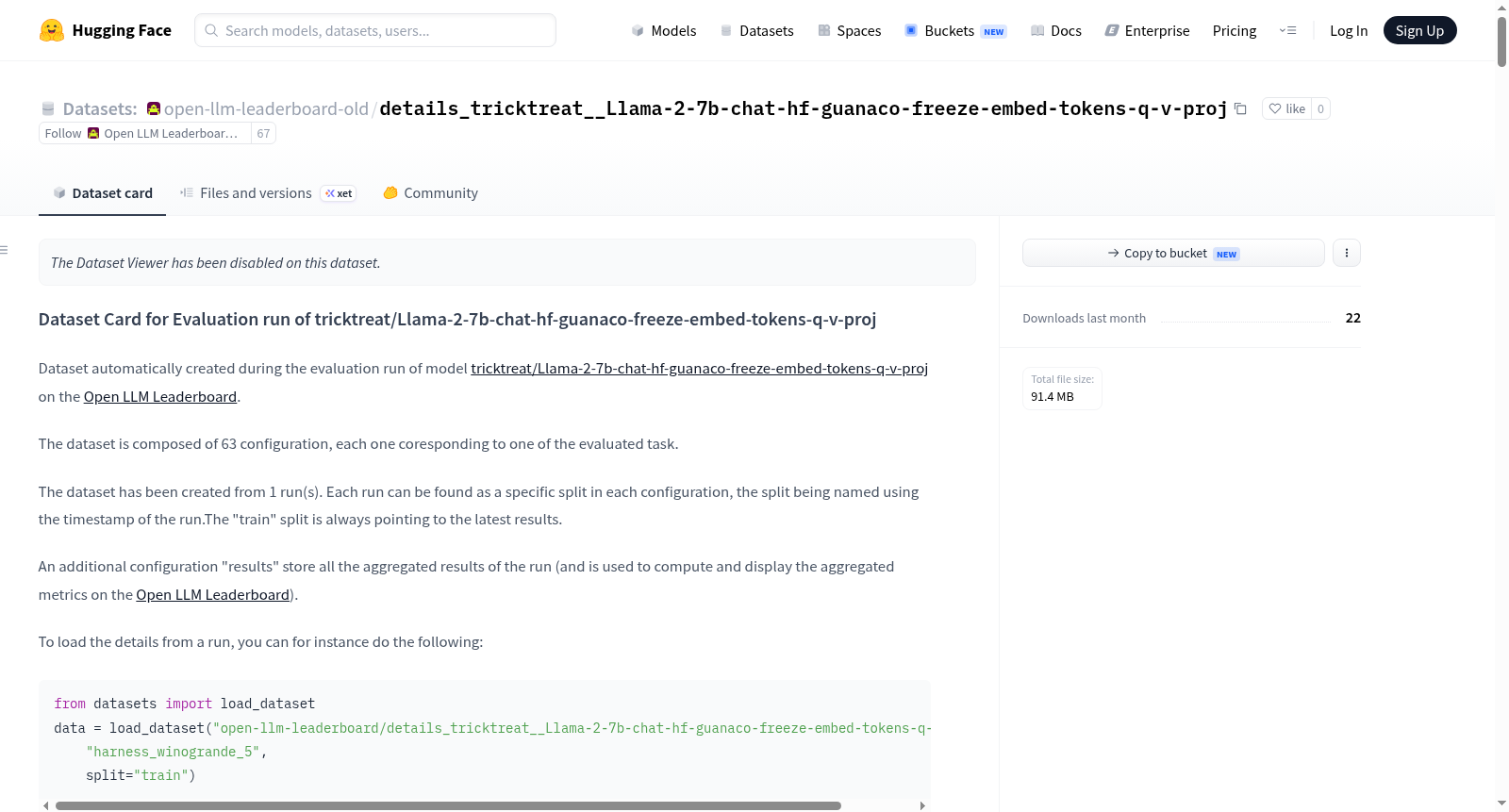Viewport: 1509px width, 812px height.
Task: Click the page vertical scrollbar
Action: (x=1501, y=41)
